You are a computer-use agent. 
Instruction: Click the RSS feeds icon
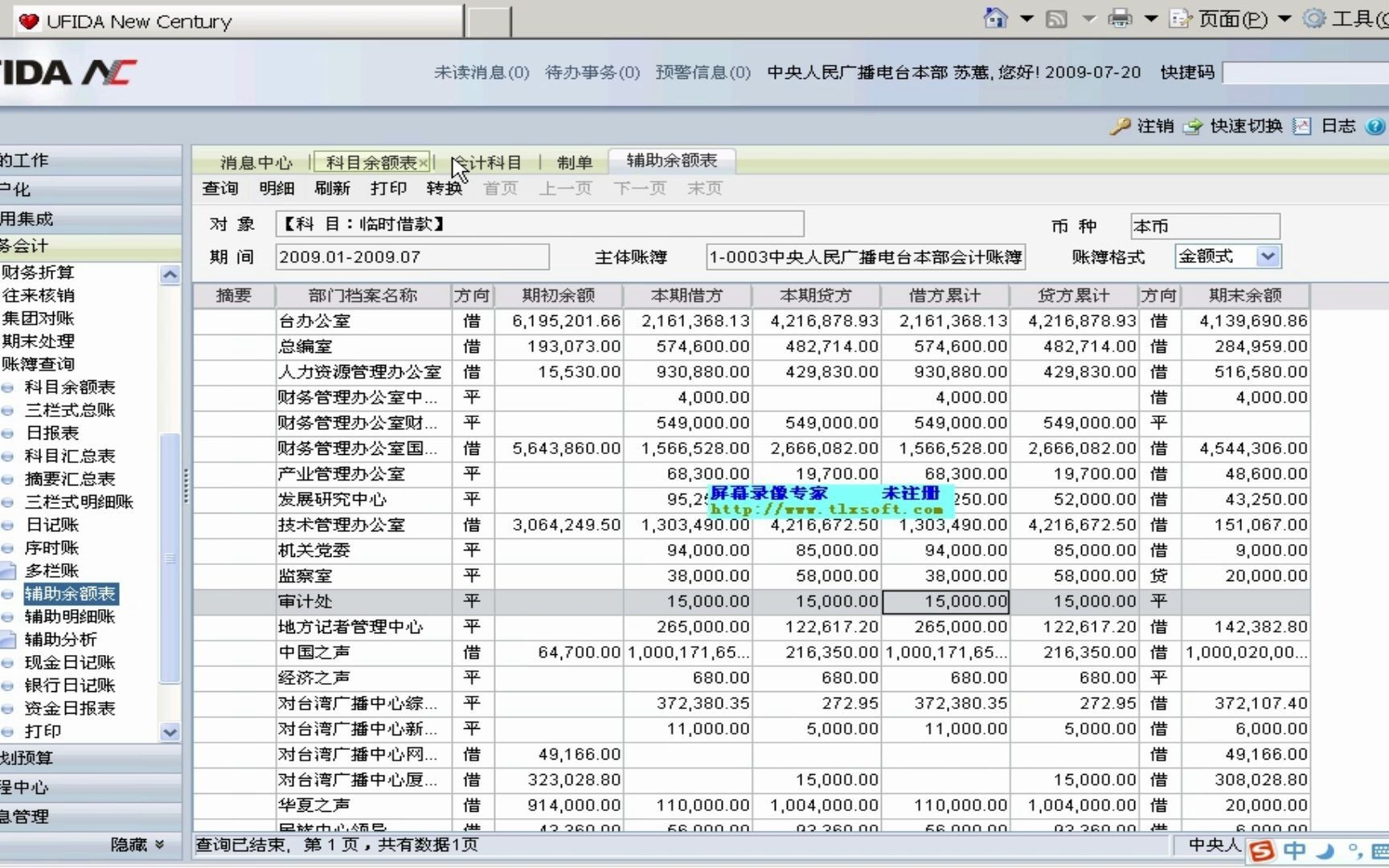[x=1056, y=18]
